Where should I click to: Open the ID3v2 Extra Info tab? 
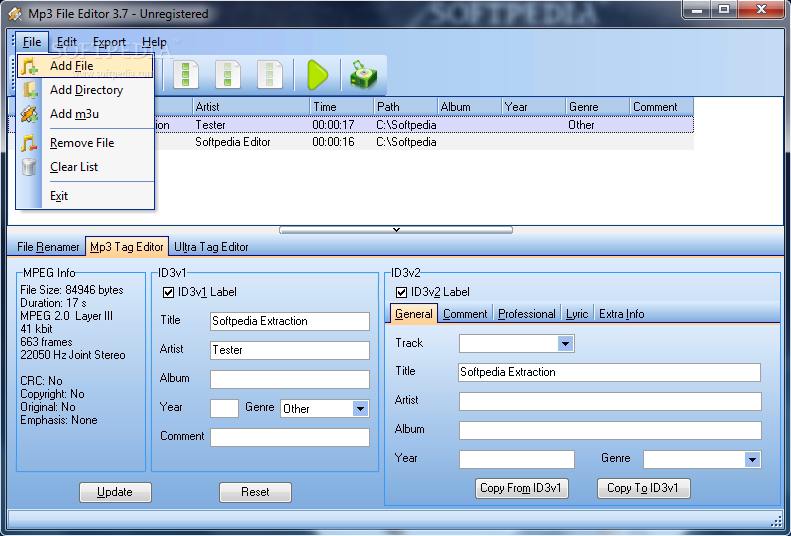point(622,314)
